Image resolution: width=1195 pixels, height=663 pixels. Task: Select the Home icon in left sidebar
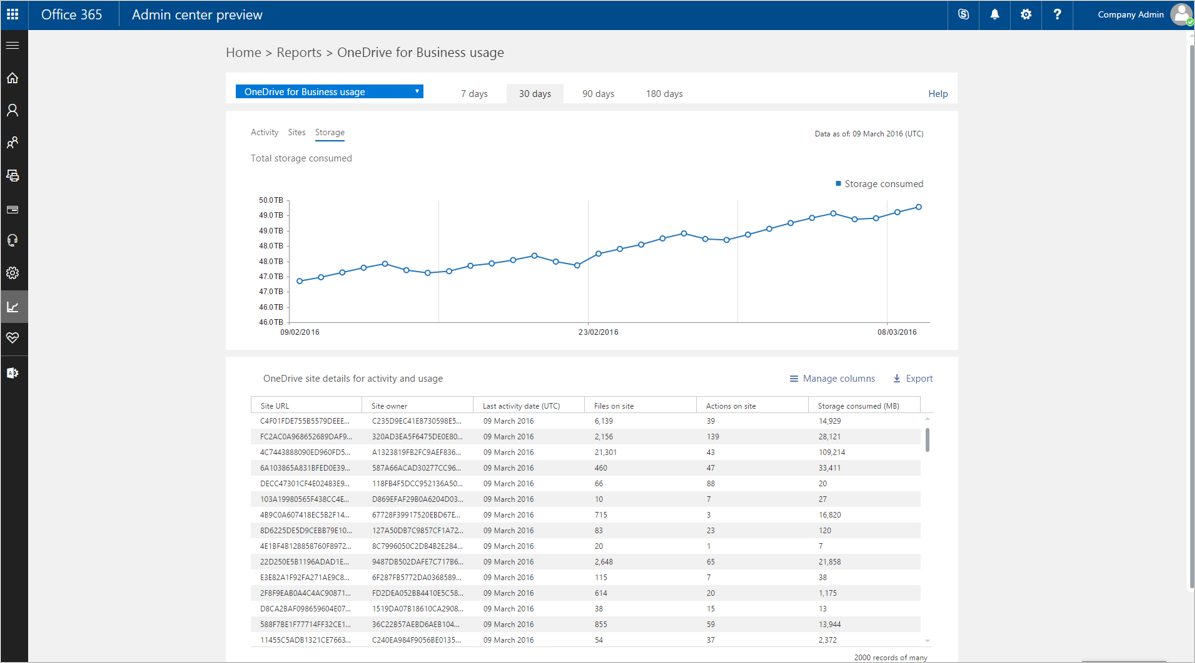[x=13, y=78]
